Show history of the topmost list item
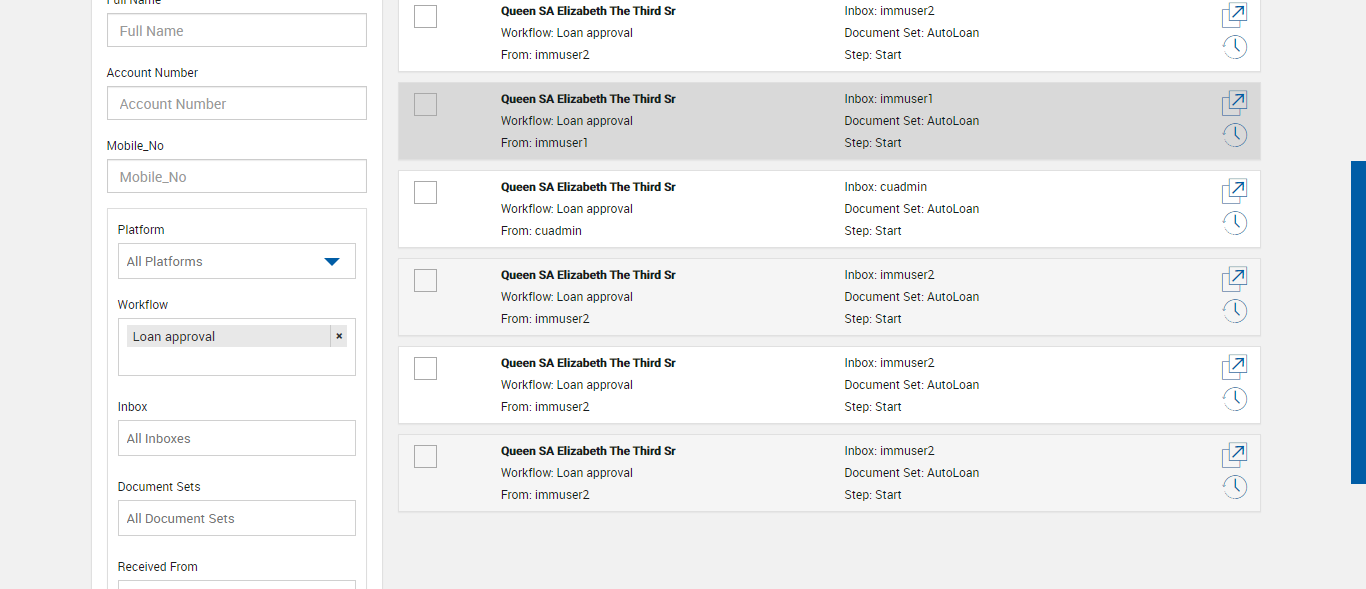 tap(1235, 47)
